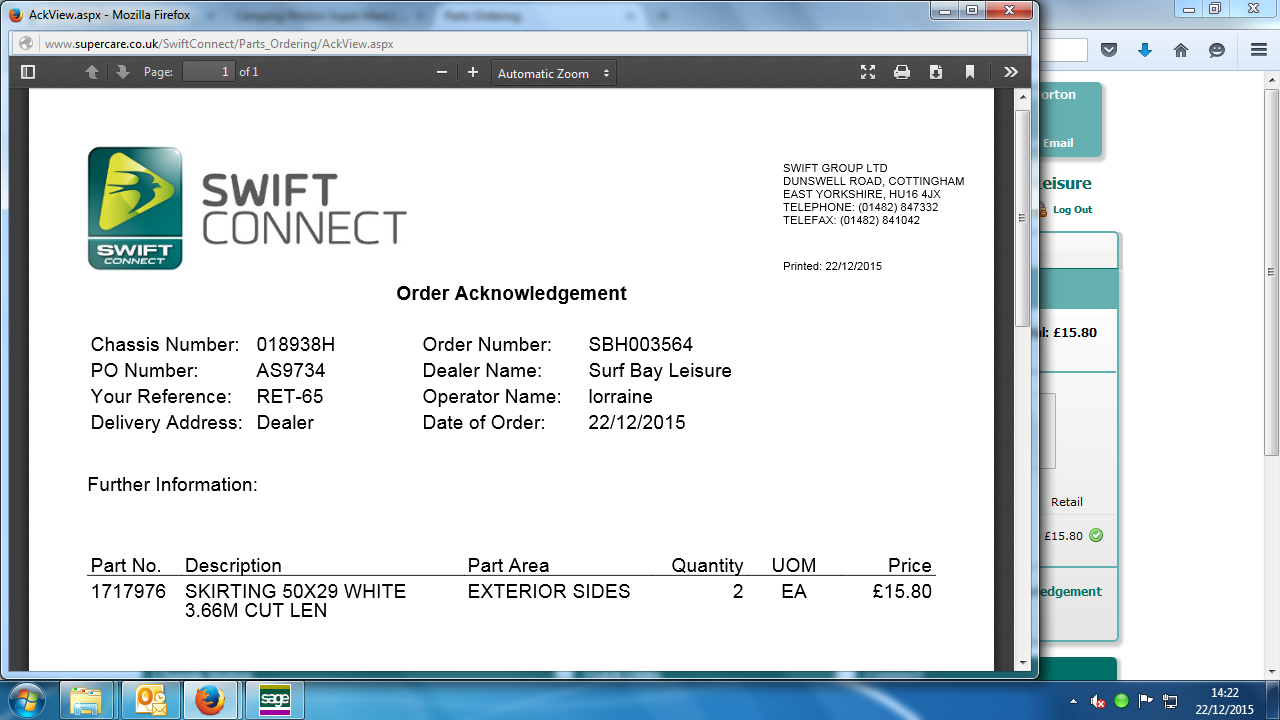Click the Email link in background page
The width and height of the screenshot is (1280, 720).
[x=1058, y=143]
